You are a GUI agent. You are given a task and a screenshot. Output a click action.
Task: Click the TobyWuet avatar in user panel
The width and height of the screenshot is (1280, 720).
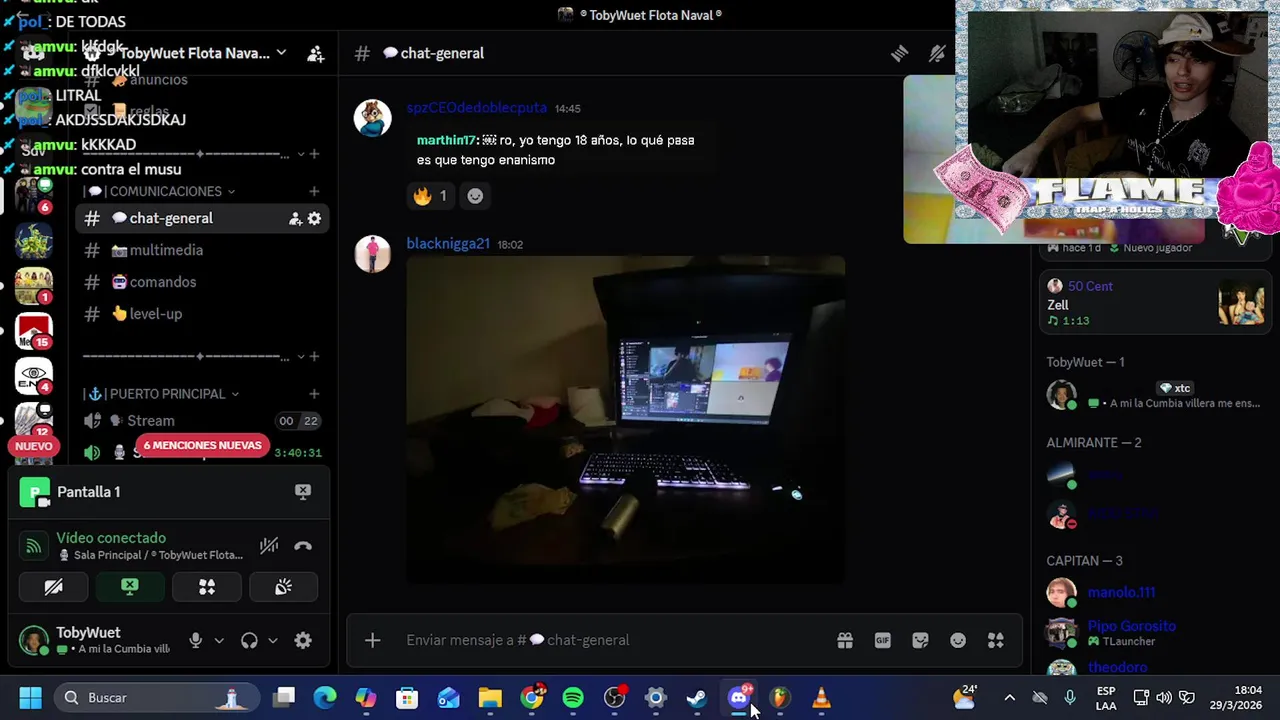(34, 641)
